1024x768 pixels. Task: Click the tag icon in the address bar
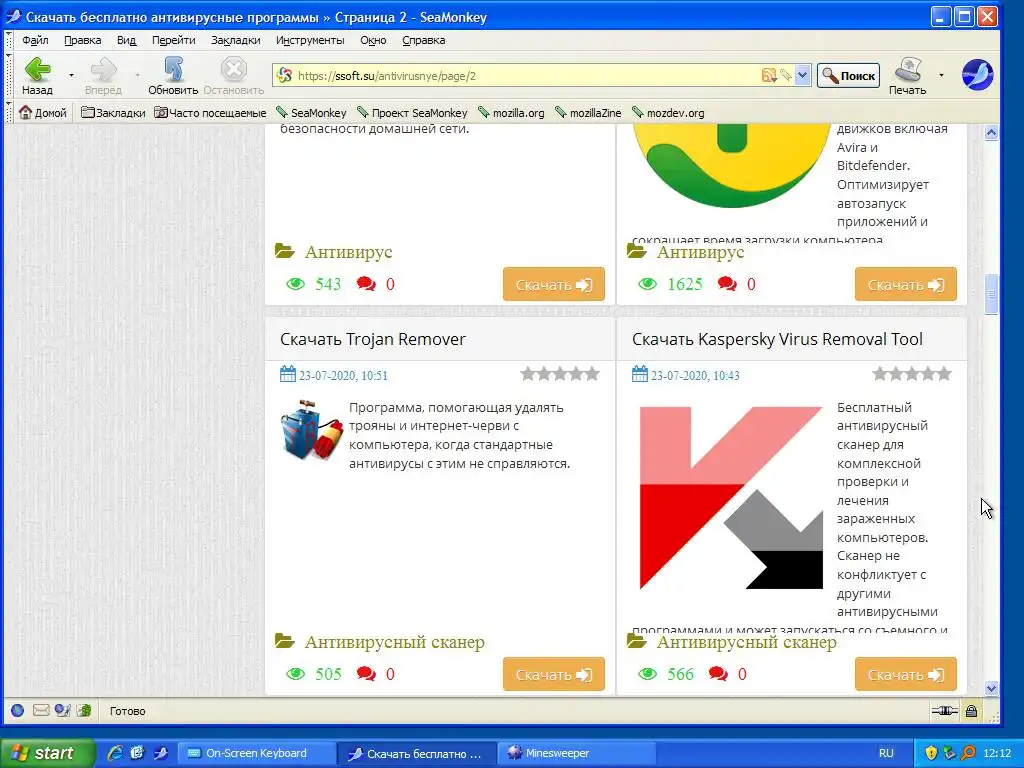786,76
